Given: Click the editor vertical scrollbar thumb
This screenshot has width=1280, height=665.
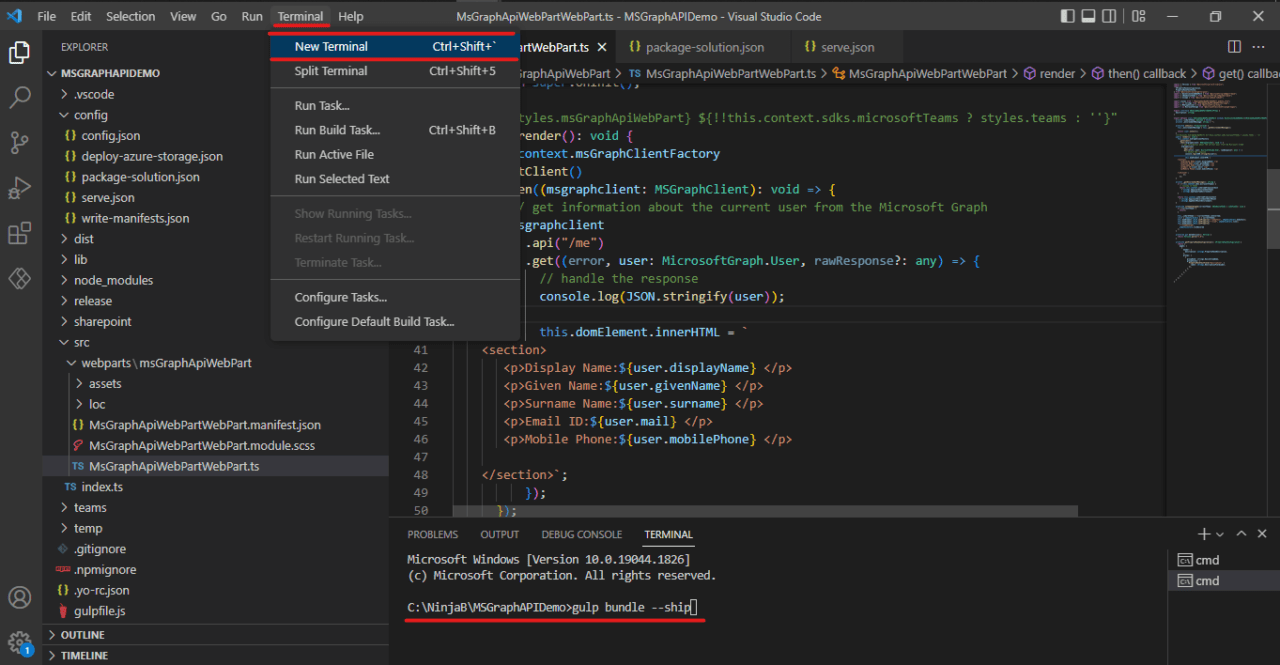Looking at the screenshot, I should (x=1273, y=207).
